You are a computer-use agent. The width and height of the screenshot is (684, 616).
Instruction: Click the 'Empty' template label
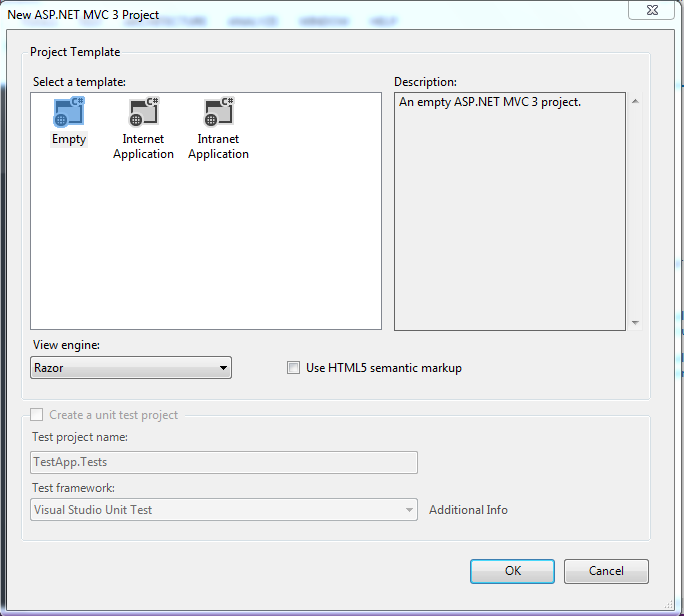tap(69, 139)
